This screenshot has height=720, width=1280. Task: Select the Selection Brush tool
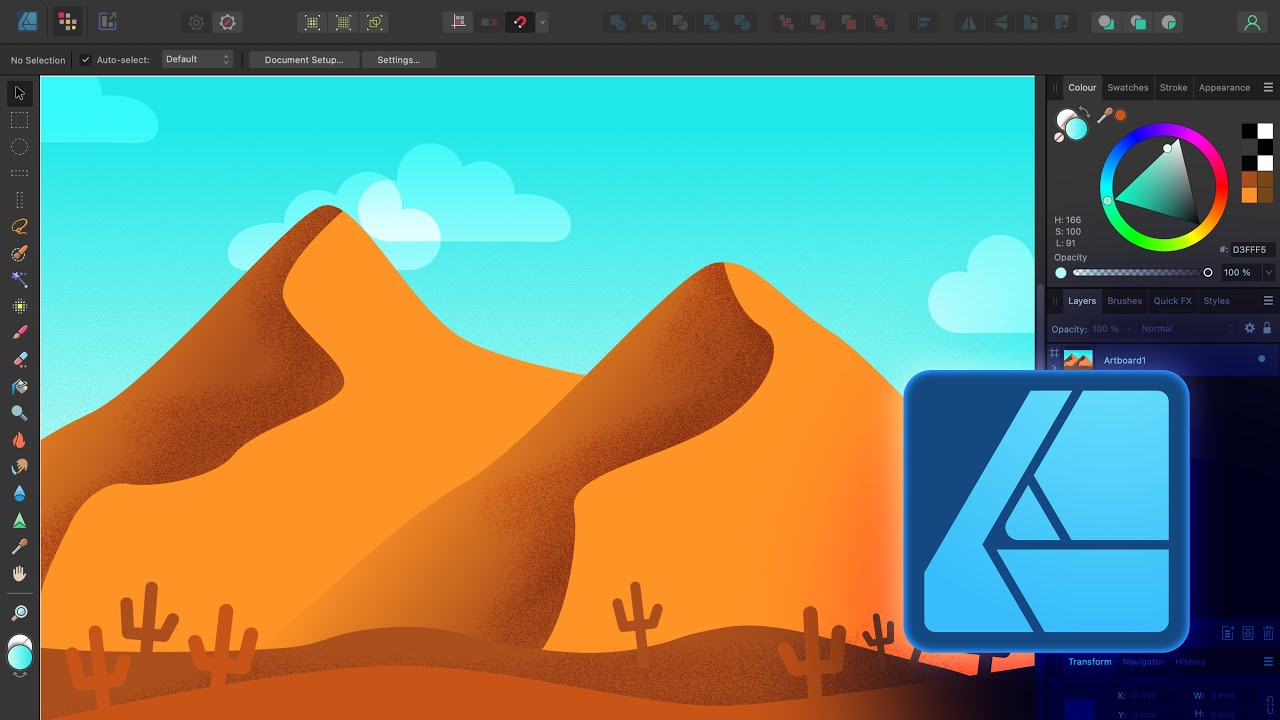click(x=19, y=254)
